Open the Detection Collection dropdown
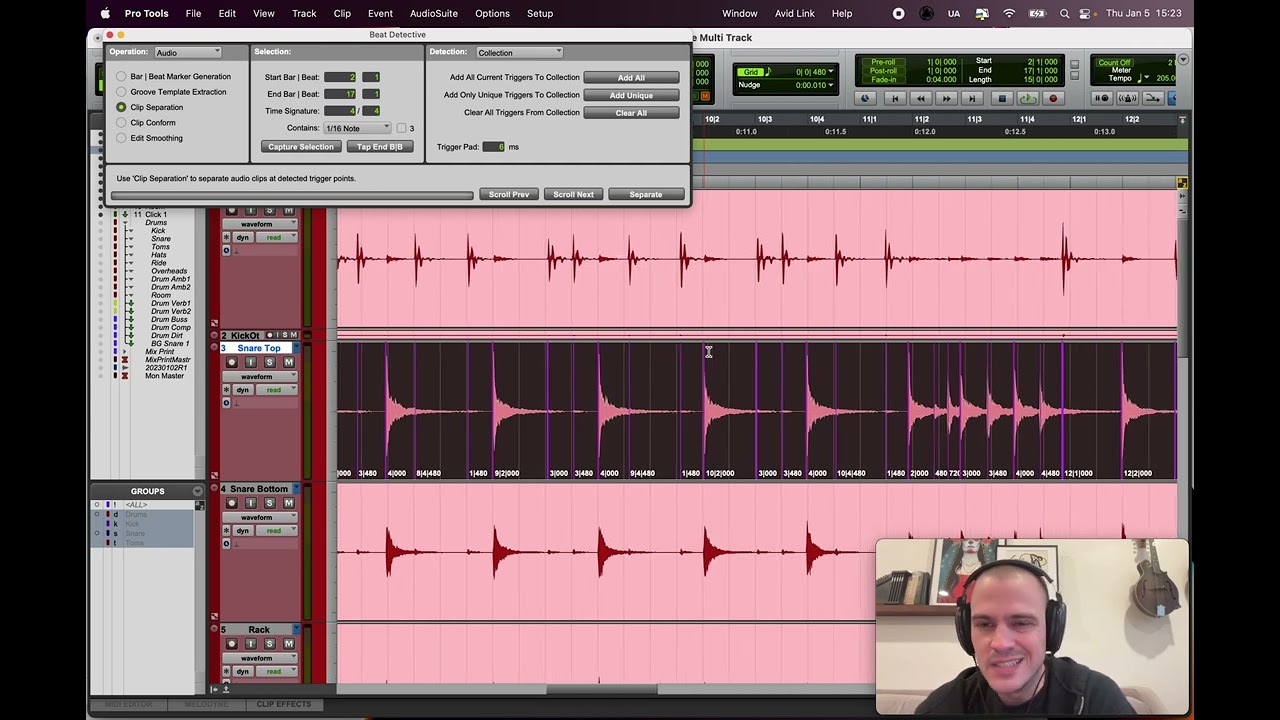The width and height of the screenshot is (1280, 720). [x=519, y=52]
